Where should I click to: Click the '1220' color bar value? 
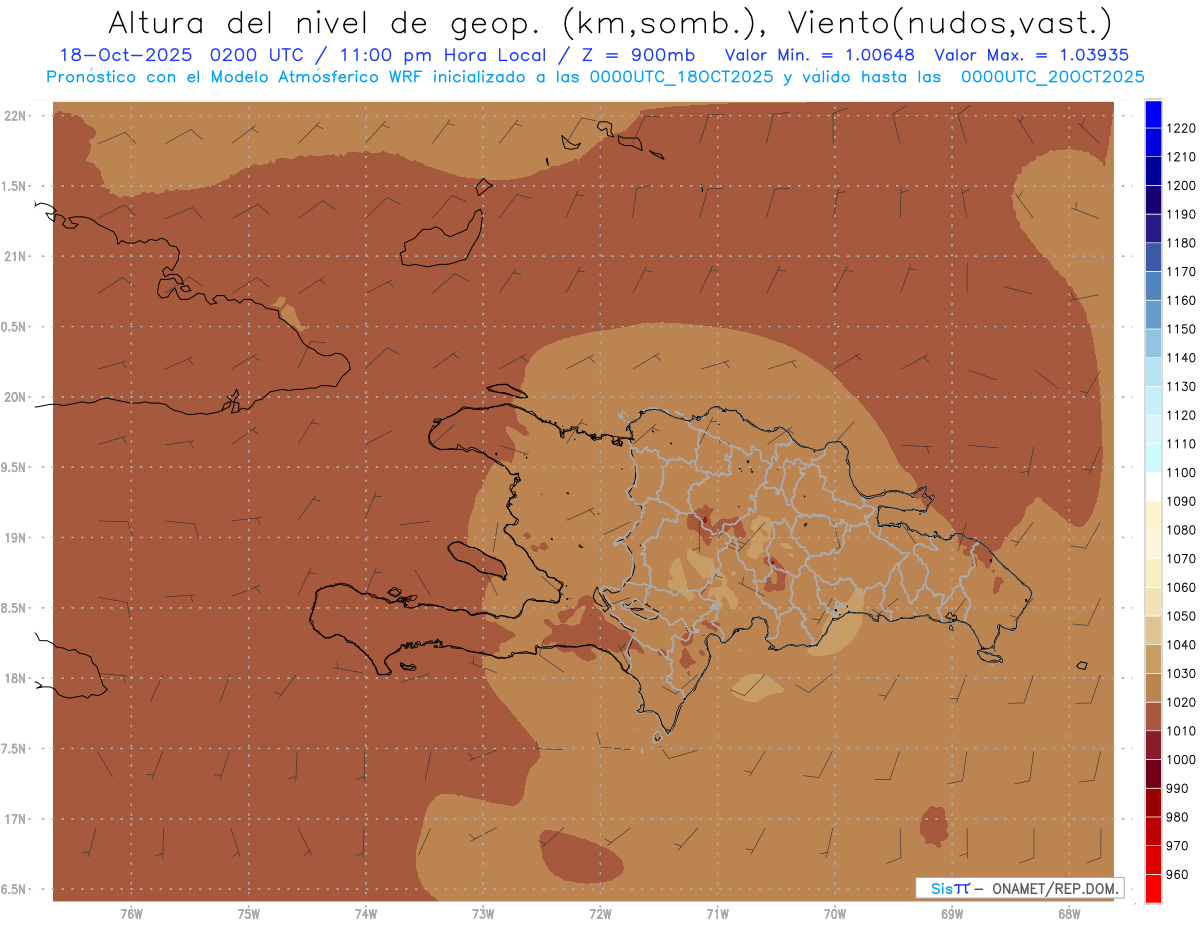[1181, 128]
